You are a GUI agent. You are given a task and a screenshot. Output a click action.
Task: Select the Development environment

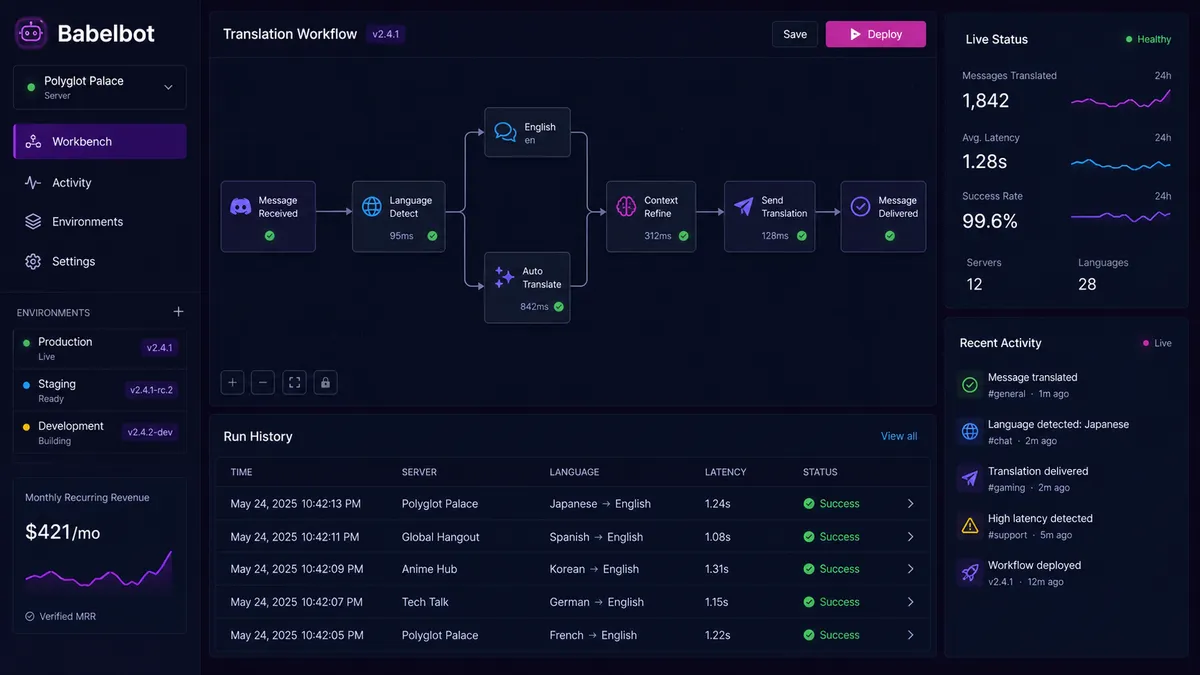[x=100, y=432]
